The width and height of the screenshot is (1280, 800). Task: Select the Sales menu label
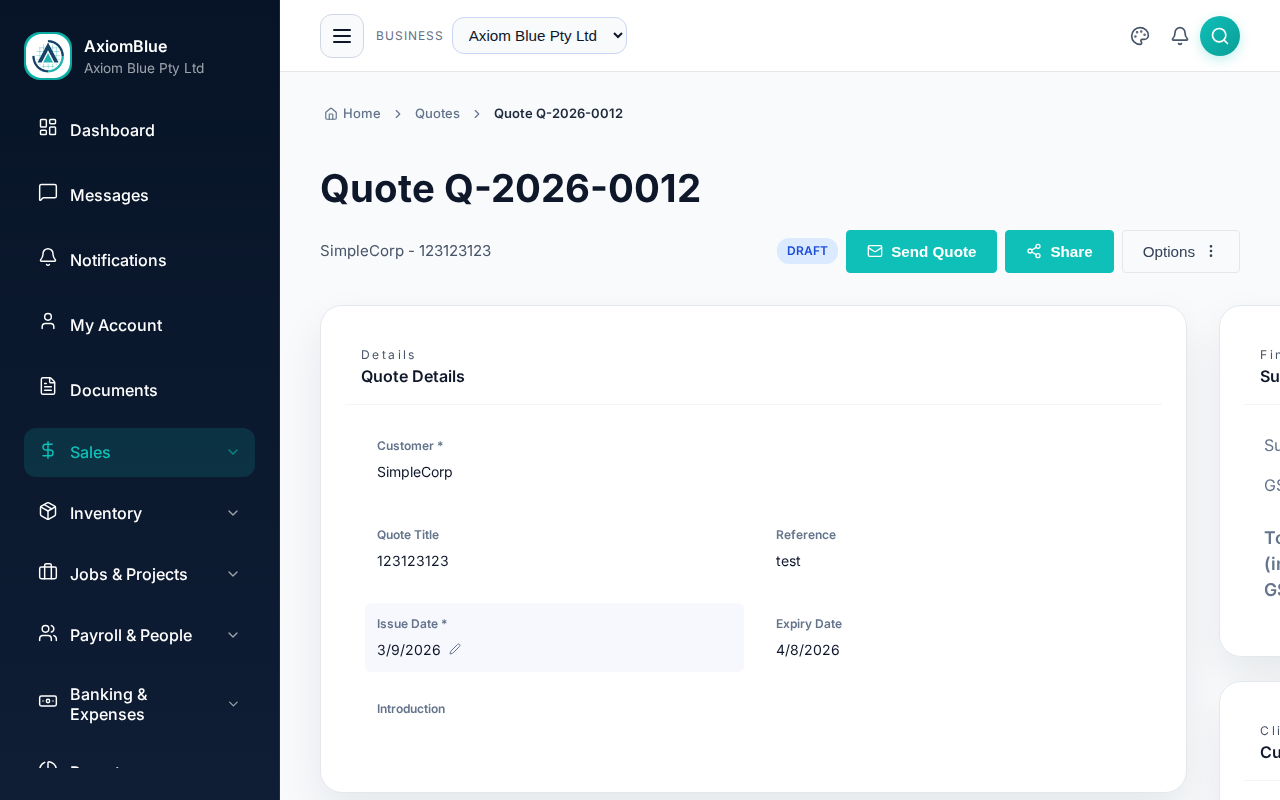(x=90, y=452)
